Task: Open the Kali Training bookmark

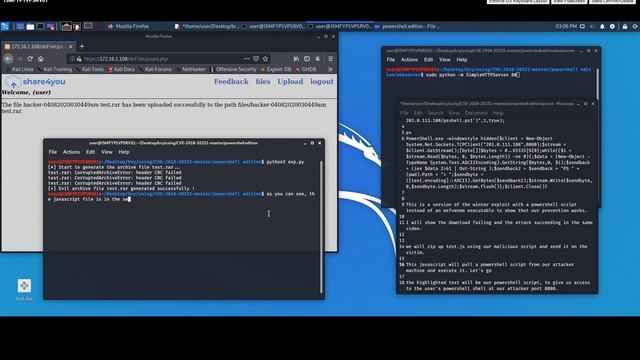Action: click(54, 69)
